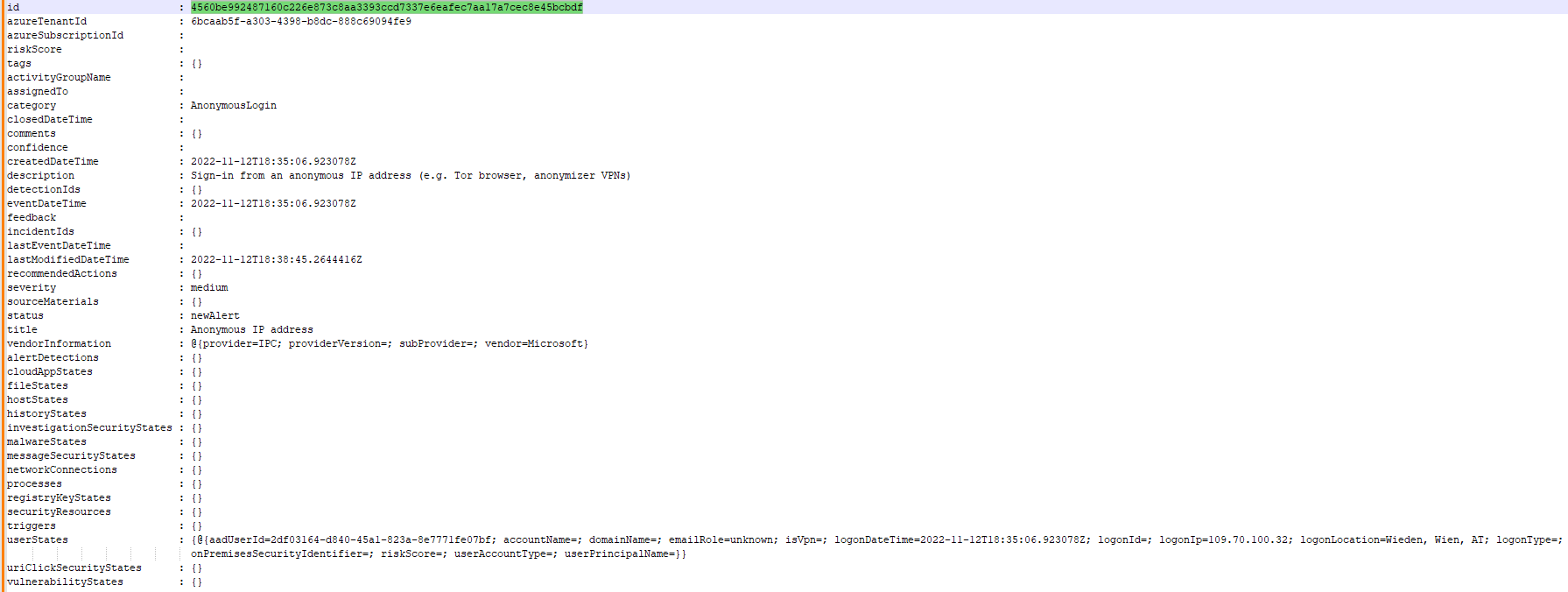The image size is (1568, 592).
Task: Select the status value newAlert
Action: click(214, 315)
